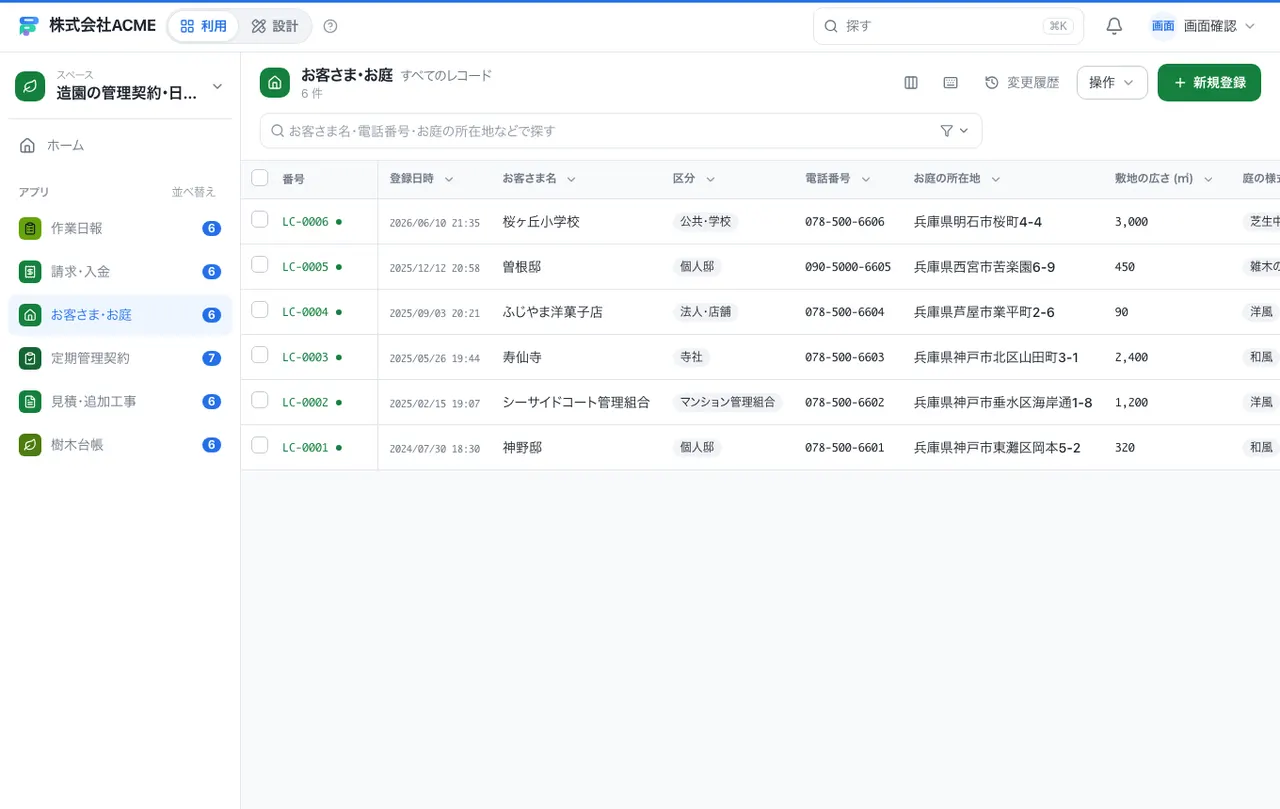Click the column layout icon in the toolbar

pos(911,83)
